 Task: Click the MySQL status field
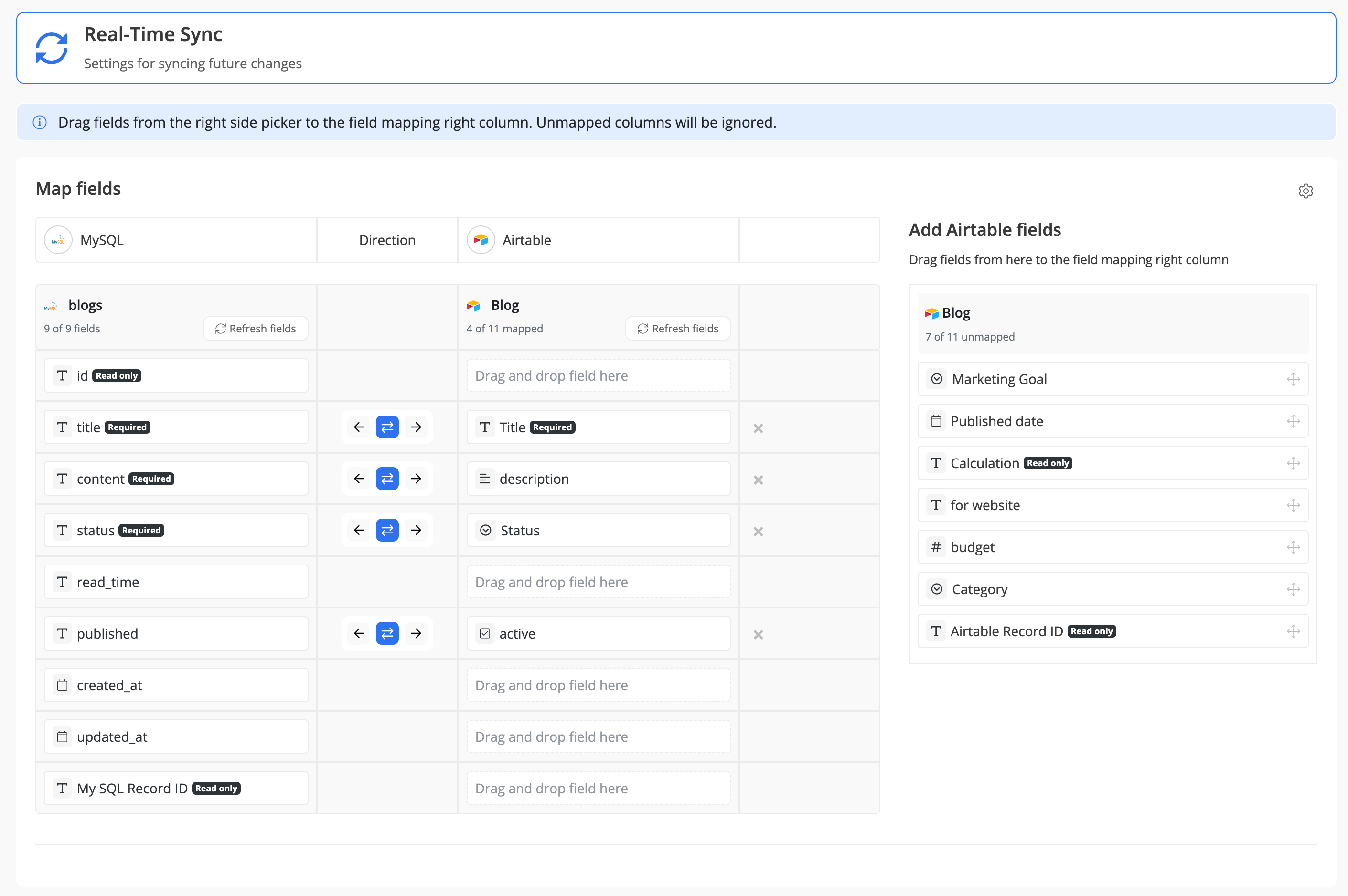tap(176, 530)
